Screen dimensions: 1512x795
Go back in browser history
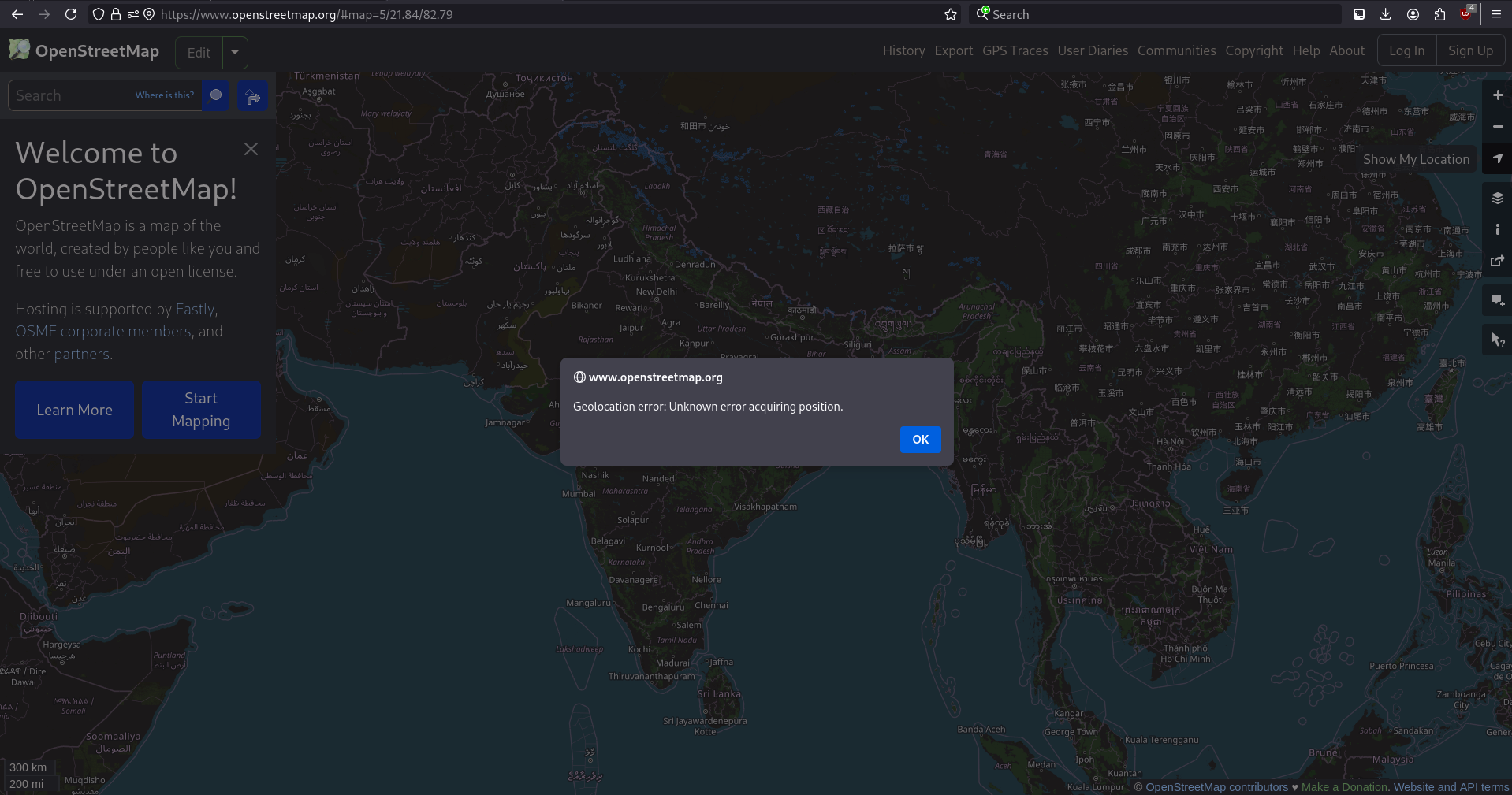[17, 14]
